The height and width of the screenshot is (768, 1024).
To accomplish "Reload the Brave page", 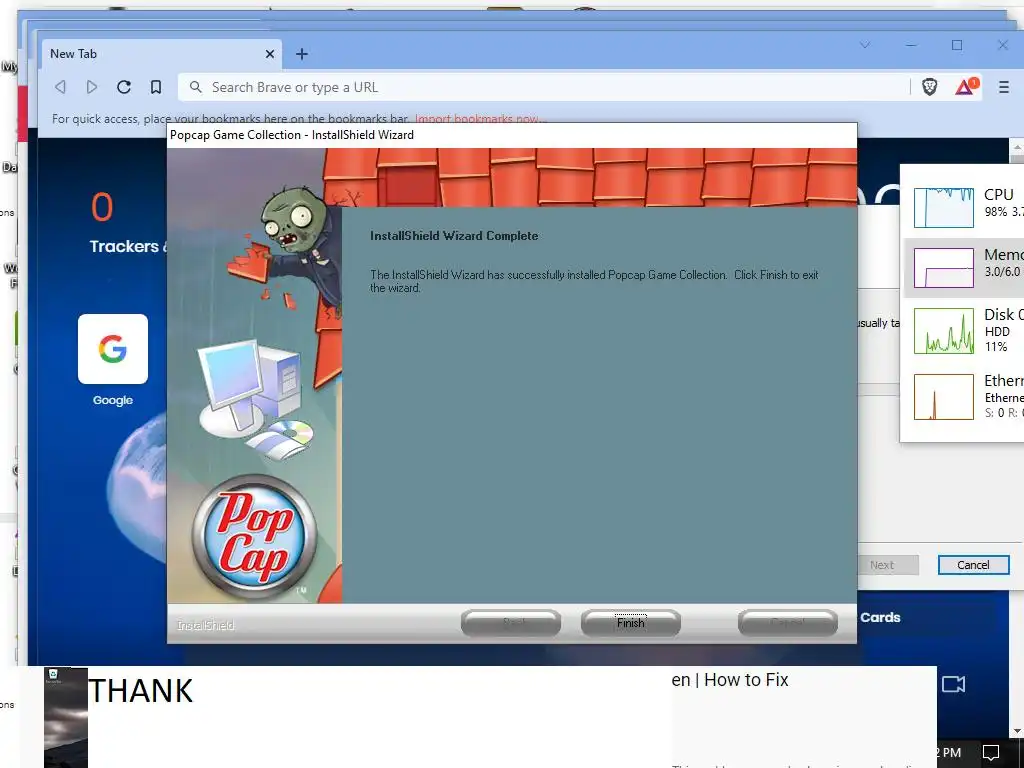I will [124, 87].
